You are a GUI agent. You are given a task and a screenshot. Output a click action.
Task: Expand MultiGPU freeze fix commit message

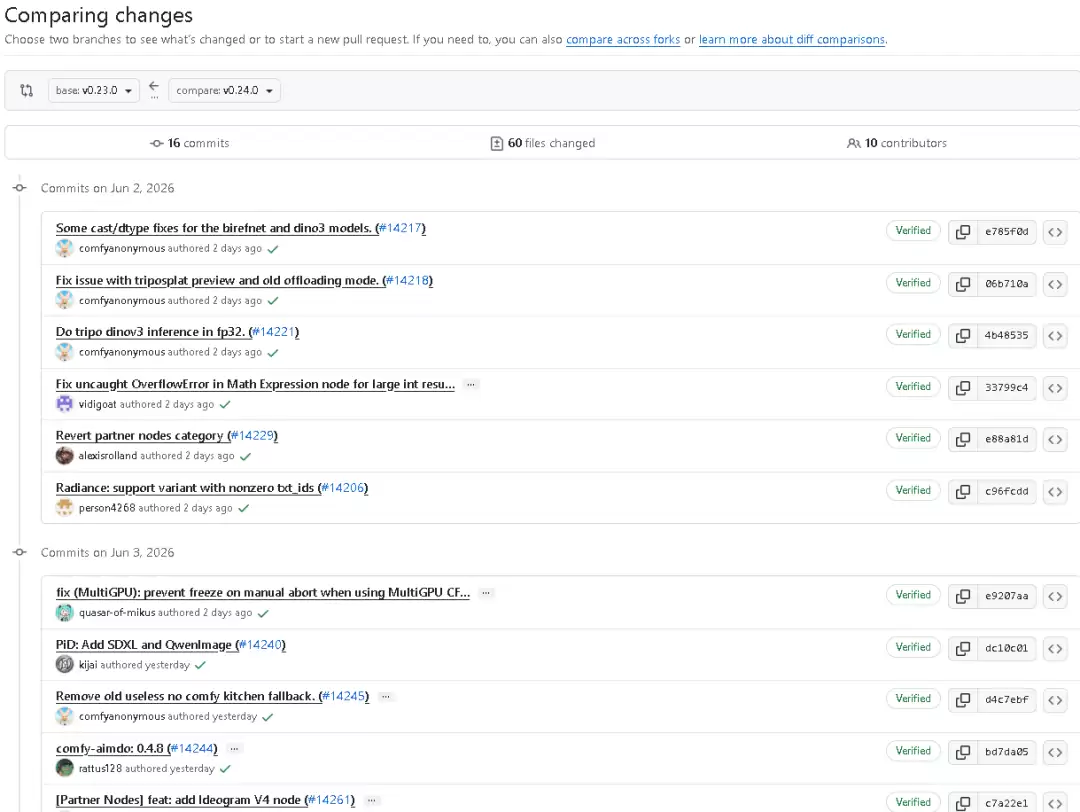pos(486,592)
